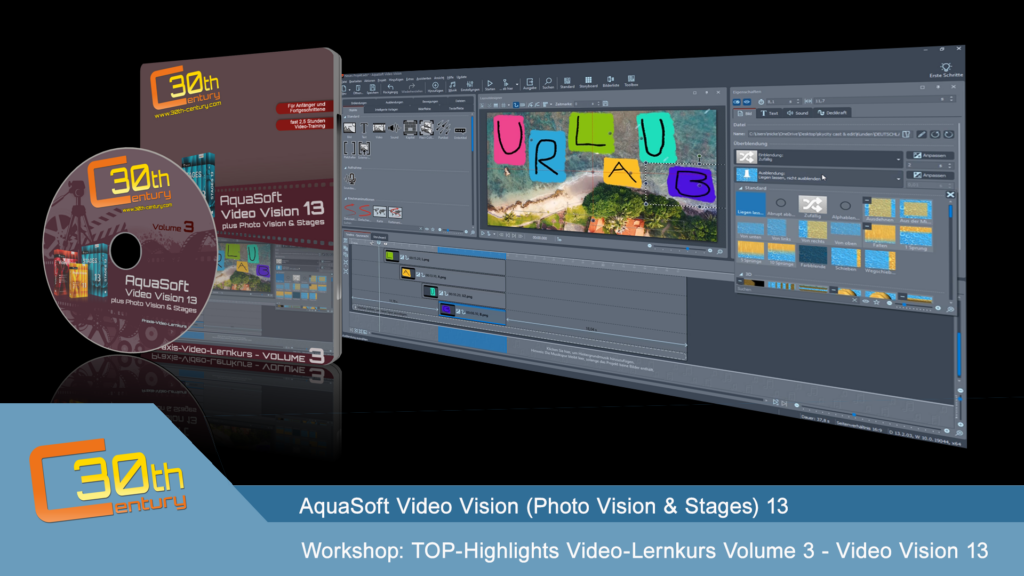
Task: Open the Bild tab in Eigenschaften
Action: point(744,114)
